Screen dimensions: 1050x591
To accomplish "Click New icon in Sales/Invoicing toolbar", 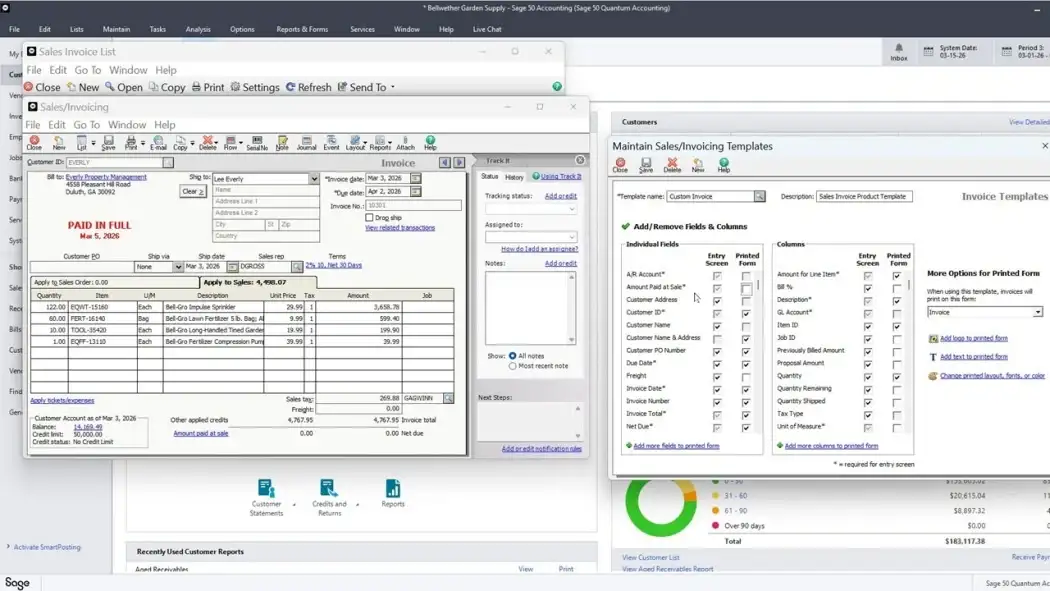I will pos(59,143).
